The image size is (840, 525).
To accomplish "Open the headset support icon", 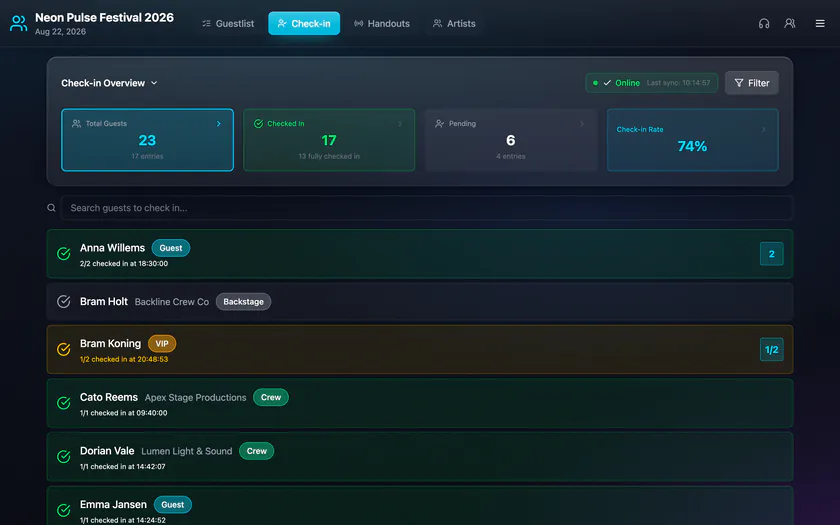I will point(764,24).
